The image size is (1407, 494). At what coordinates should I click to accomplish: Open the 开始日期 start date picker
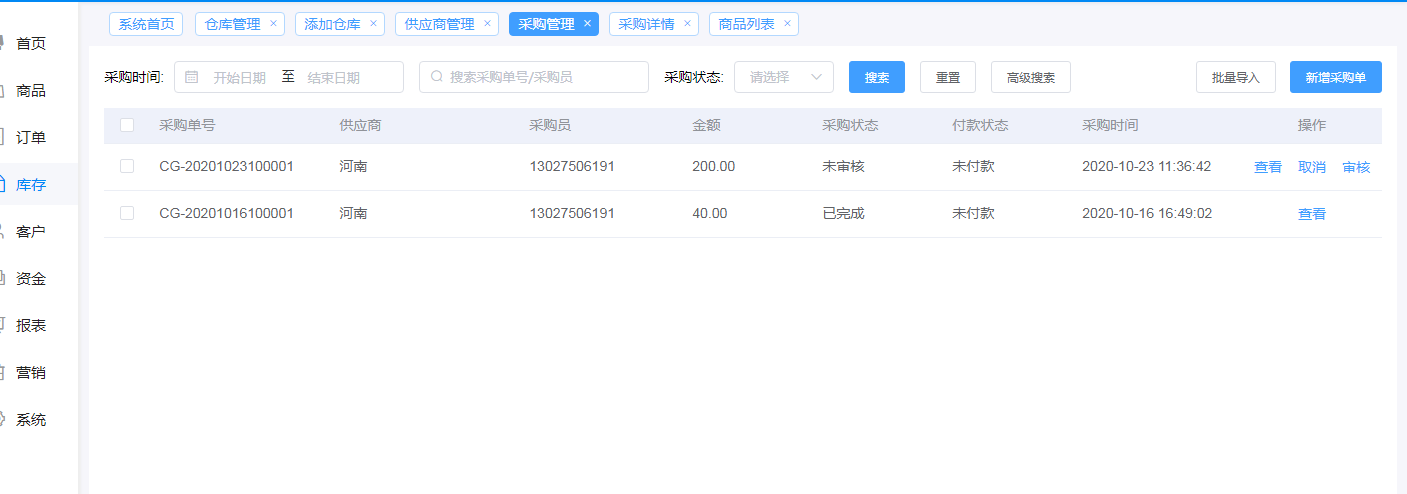(239, 77)
